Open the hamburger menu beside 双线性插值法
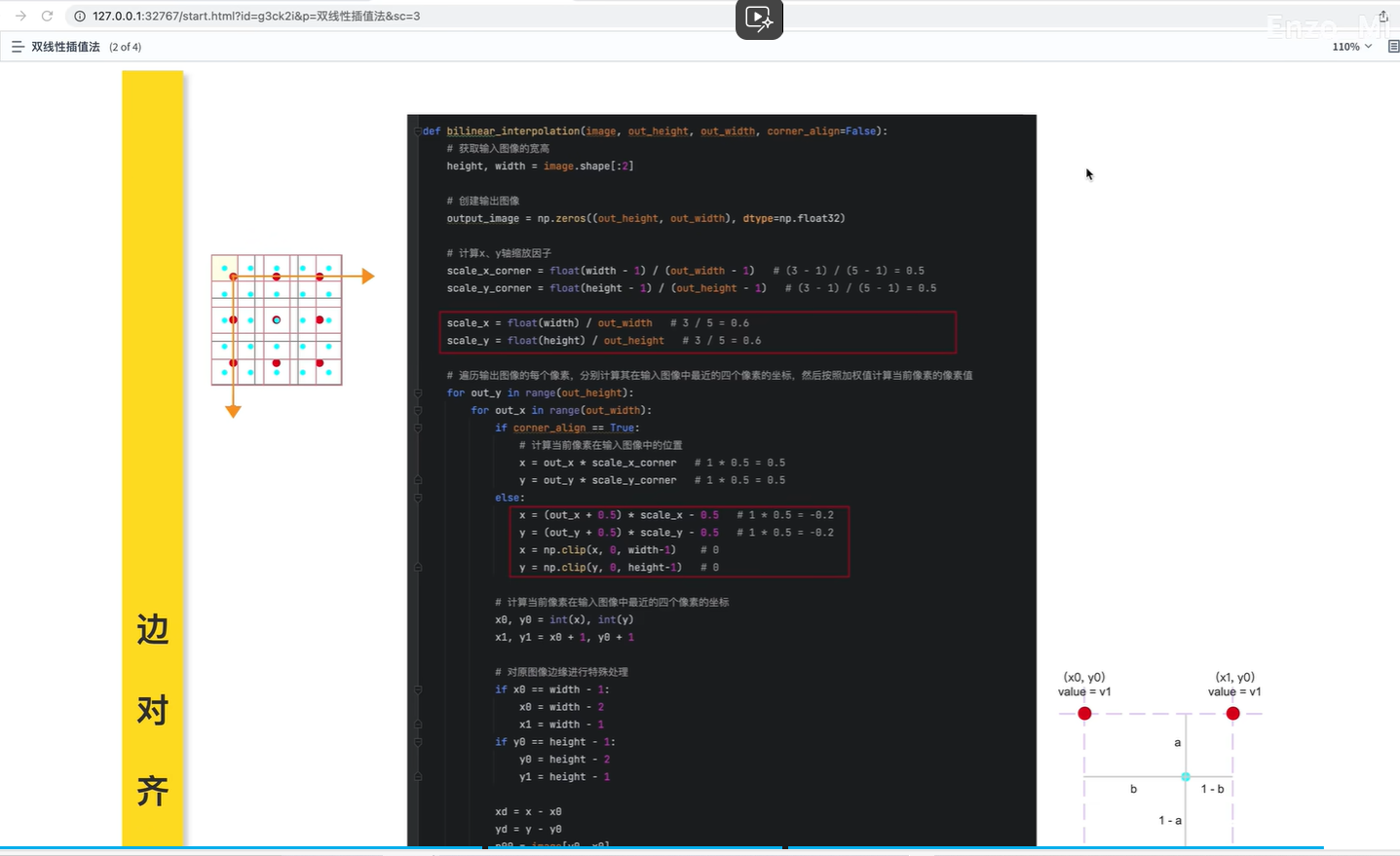This screenshot has width=1400, height=856. coord(18,46)
